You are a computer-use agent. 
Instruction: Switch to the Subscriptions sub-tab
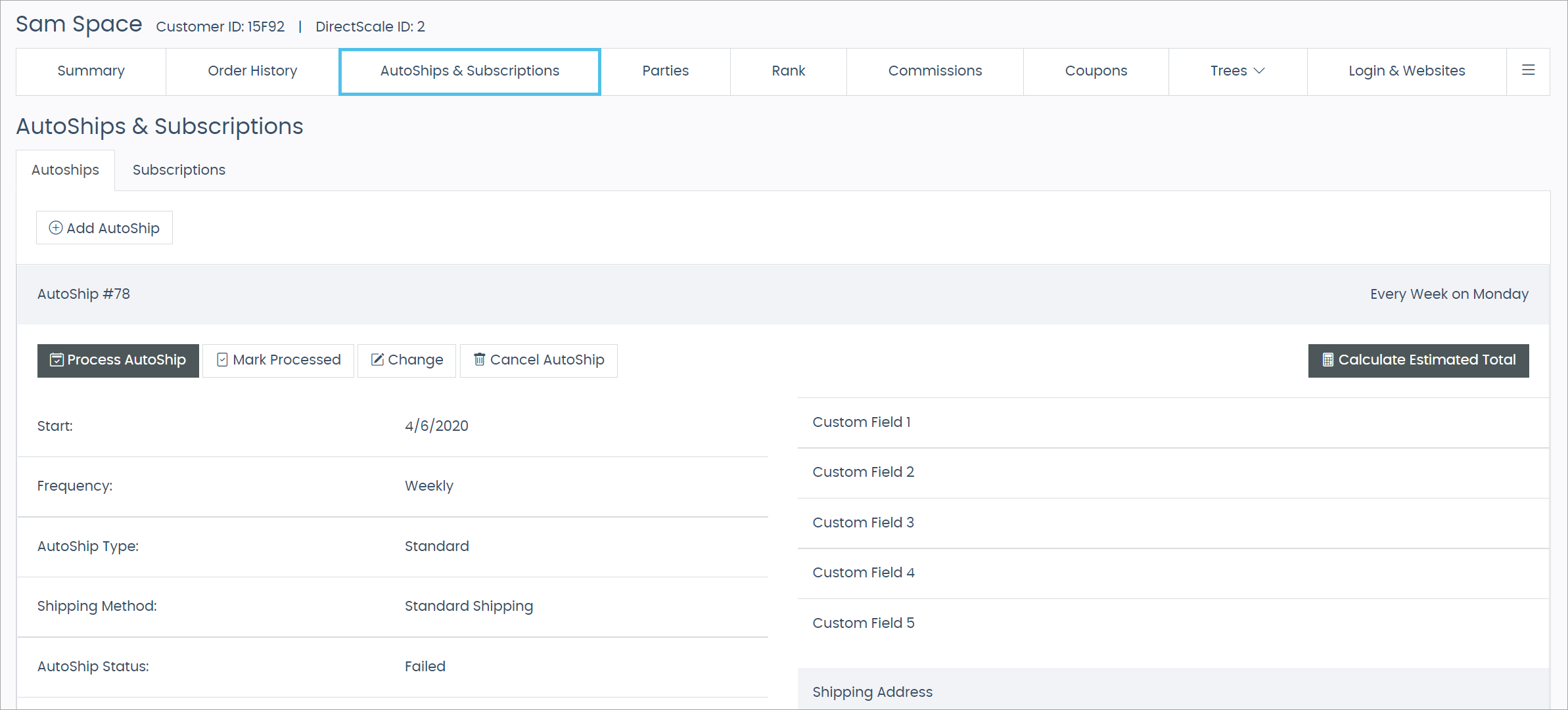(x=179, y=170)
